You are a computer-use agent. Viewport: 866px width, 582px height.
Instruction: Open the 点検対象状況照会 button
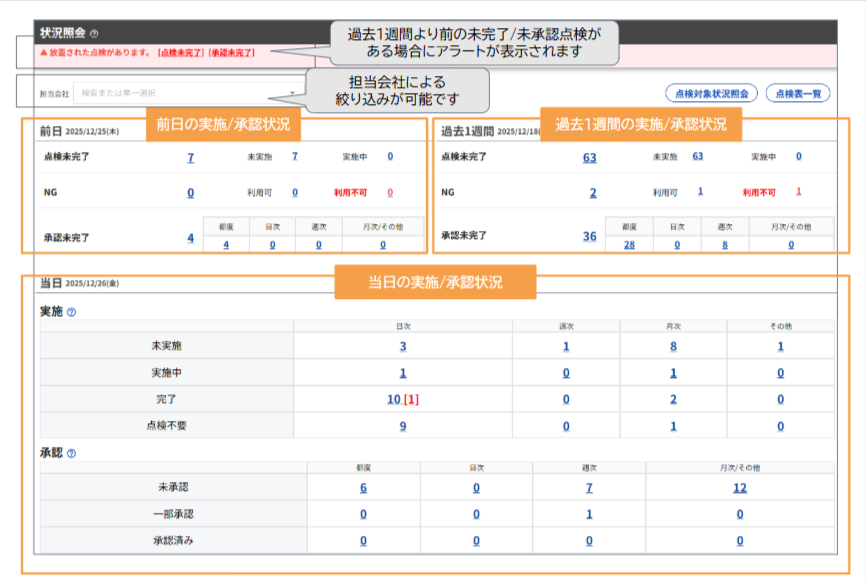(711, 93)
